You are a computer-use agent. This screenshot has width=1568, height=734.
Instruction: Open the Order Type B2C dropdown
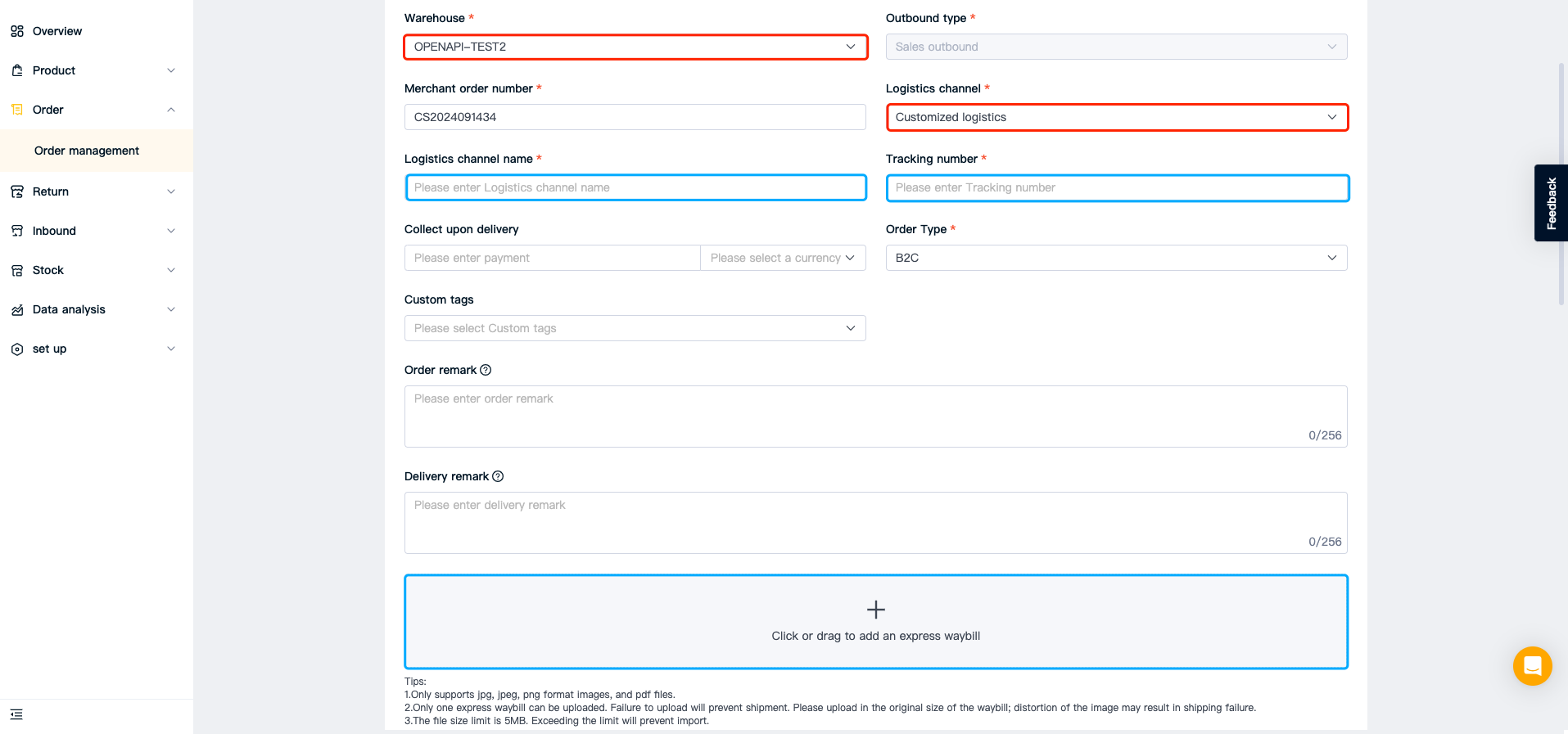pos(1117,258)
